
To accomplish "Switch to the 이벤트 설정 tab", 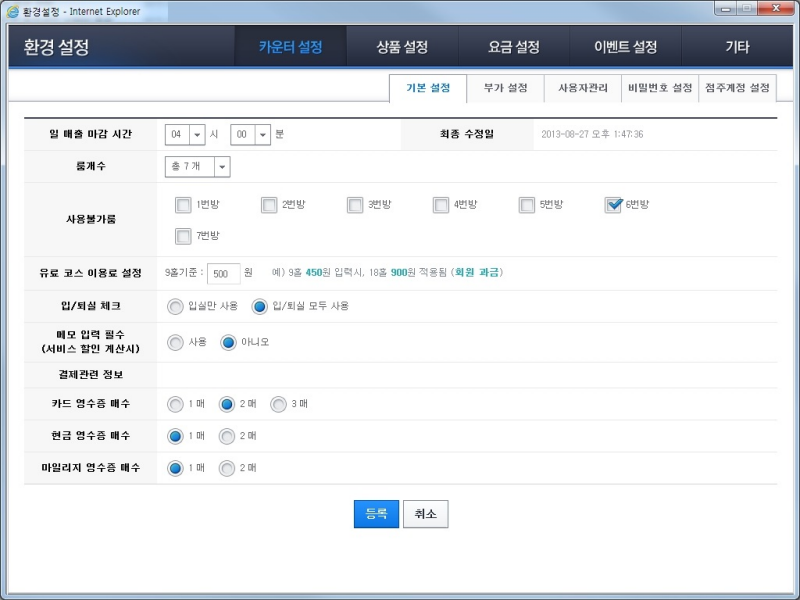I will coord(625,46).
